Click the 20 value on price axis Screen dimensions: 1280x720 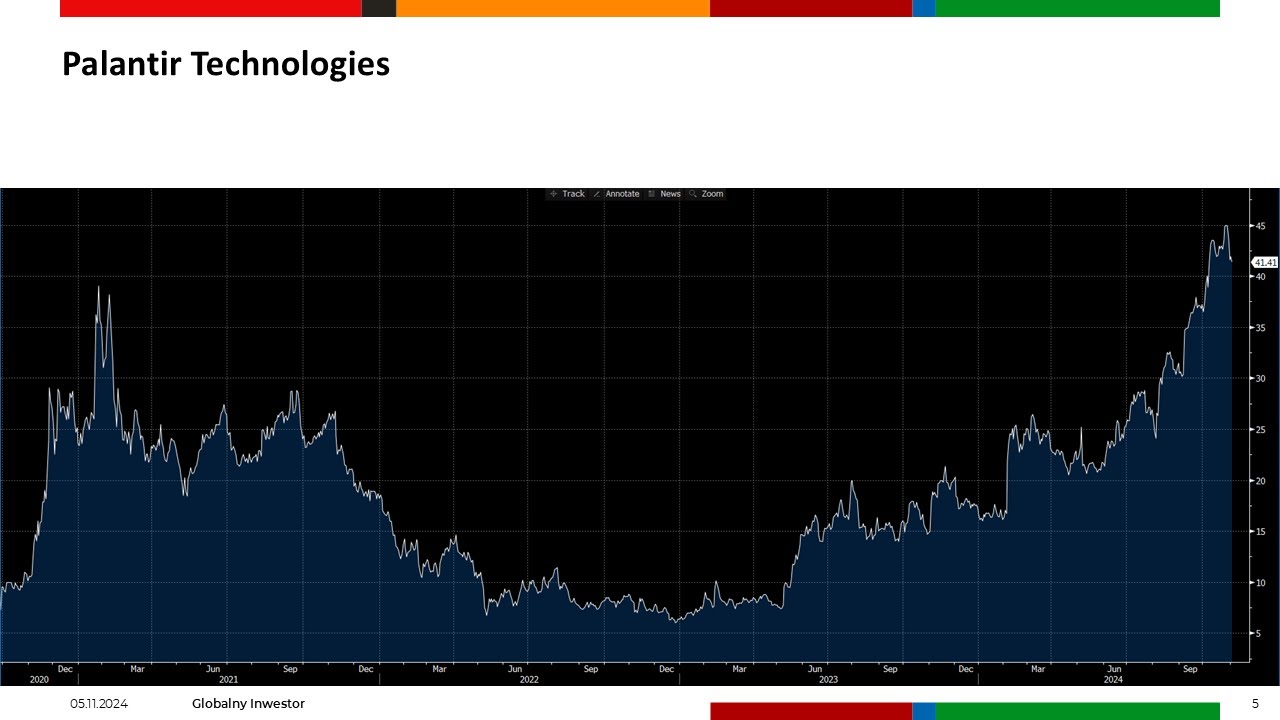click(x=1261, y=481)
